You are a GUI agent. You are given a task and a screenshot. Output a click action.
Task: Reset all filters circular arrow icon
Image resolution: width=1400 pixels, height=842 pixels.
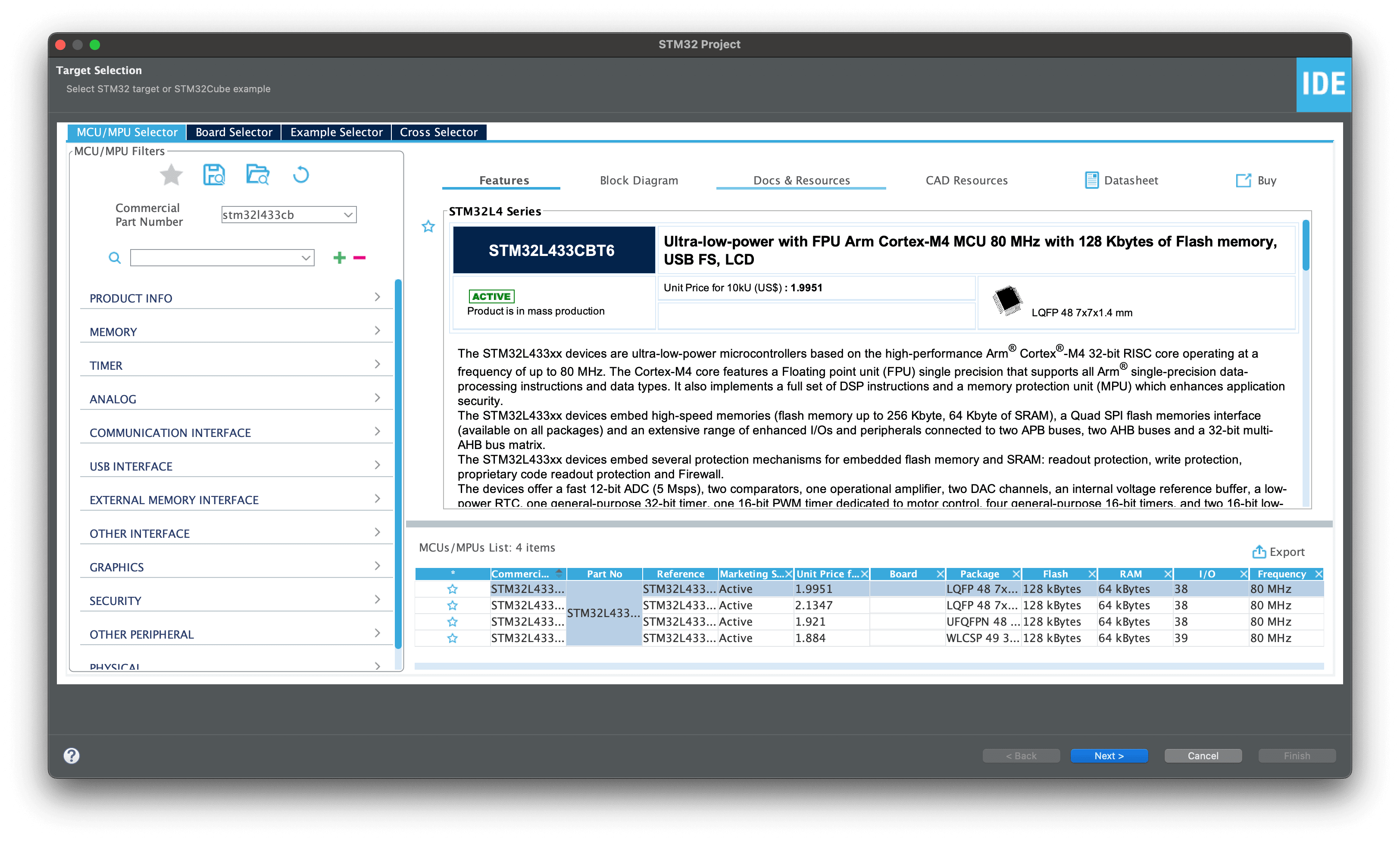(x=301, y=175)
